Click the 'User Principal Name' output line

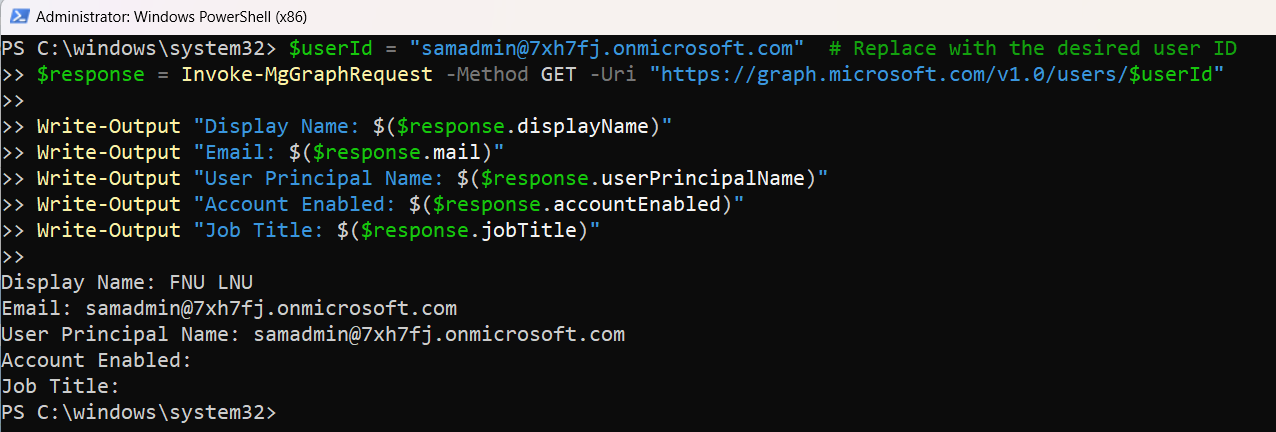(x=313, y=334)
